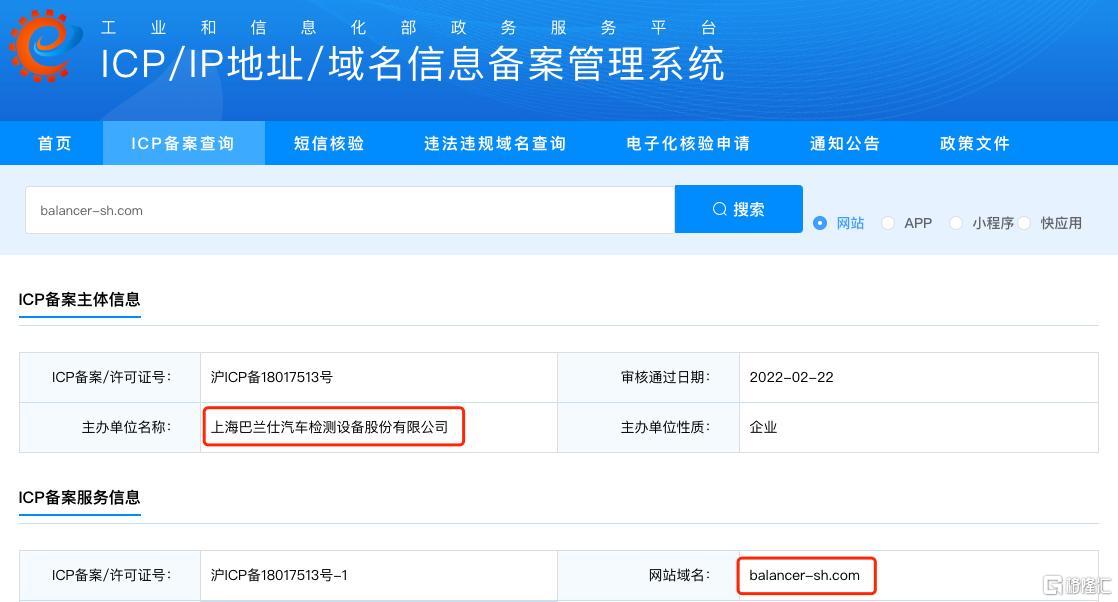Click the 主办单位性质 label cell

click(x=648, y=427)
